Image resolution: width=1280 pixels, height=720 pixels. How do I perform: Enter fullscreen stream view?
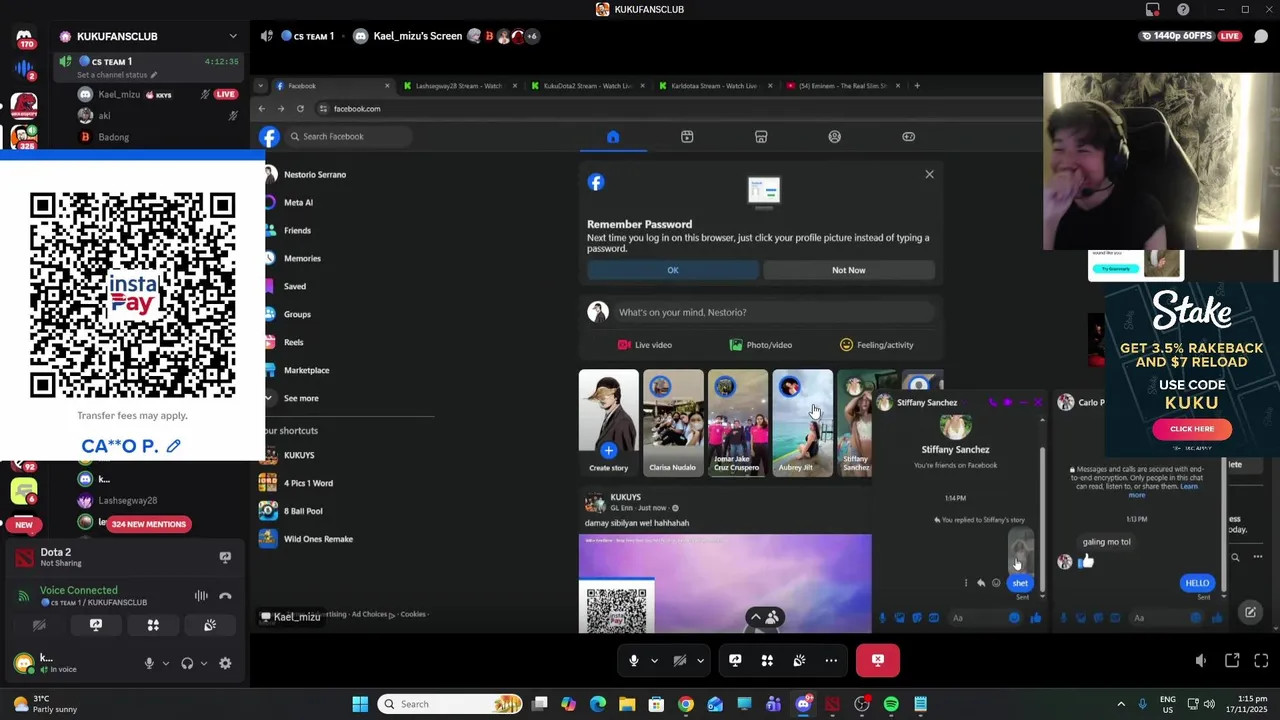[1261, 660]
